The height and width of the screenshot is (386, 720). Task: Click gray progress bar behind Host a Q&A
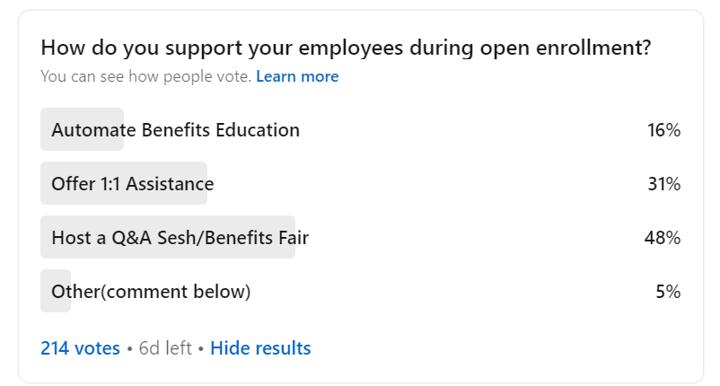(x=168, y=237)
